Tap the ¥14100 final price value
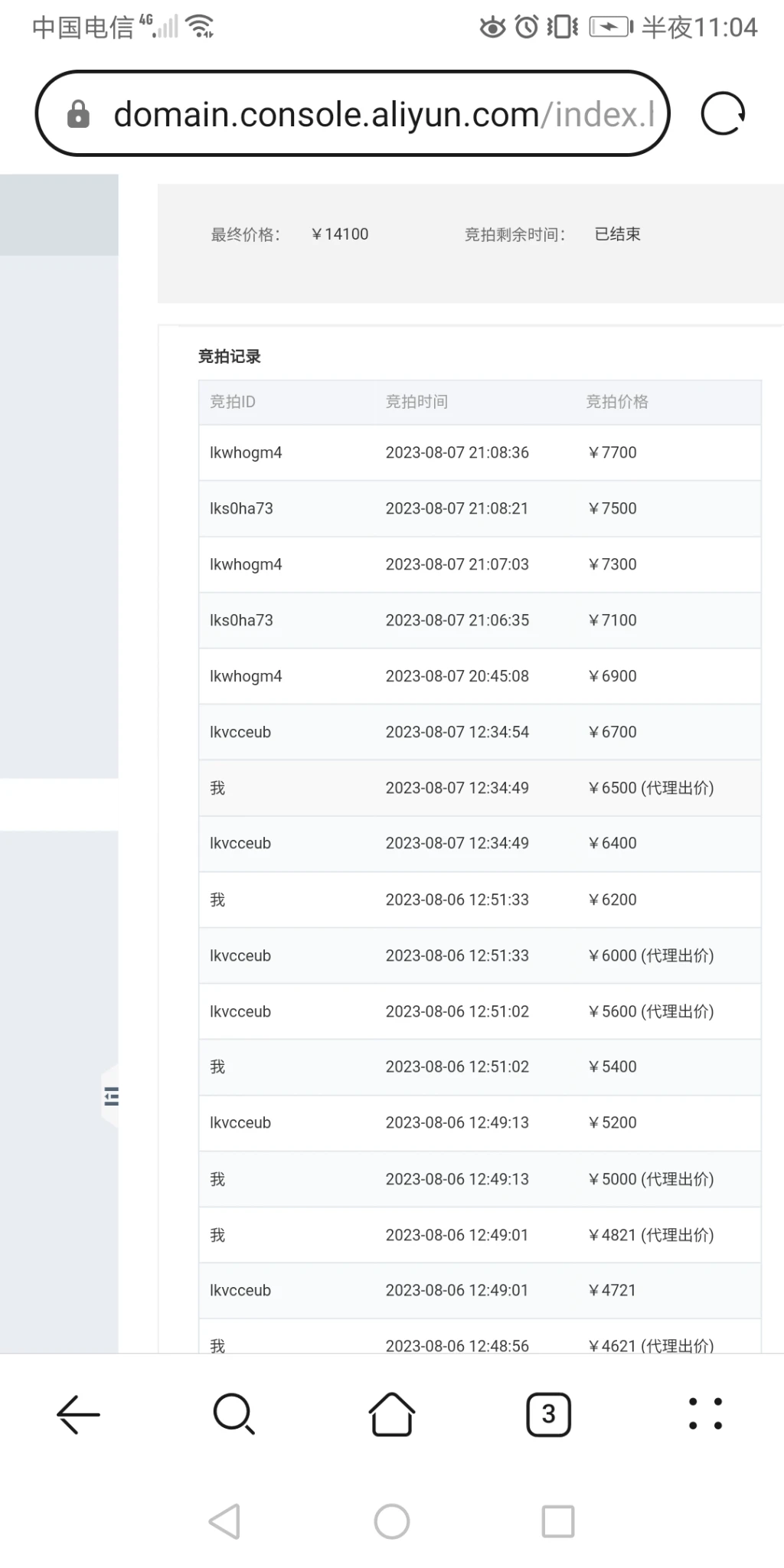 [x=341, y=234]
